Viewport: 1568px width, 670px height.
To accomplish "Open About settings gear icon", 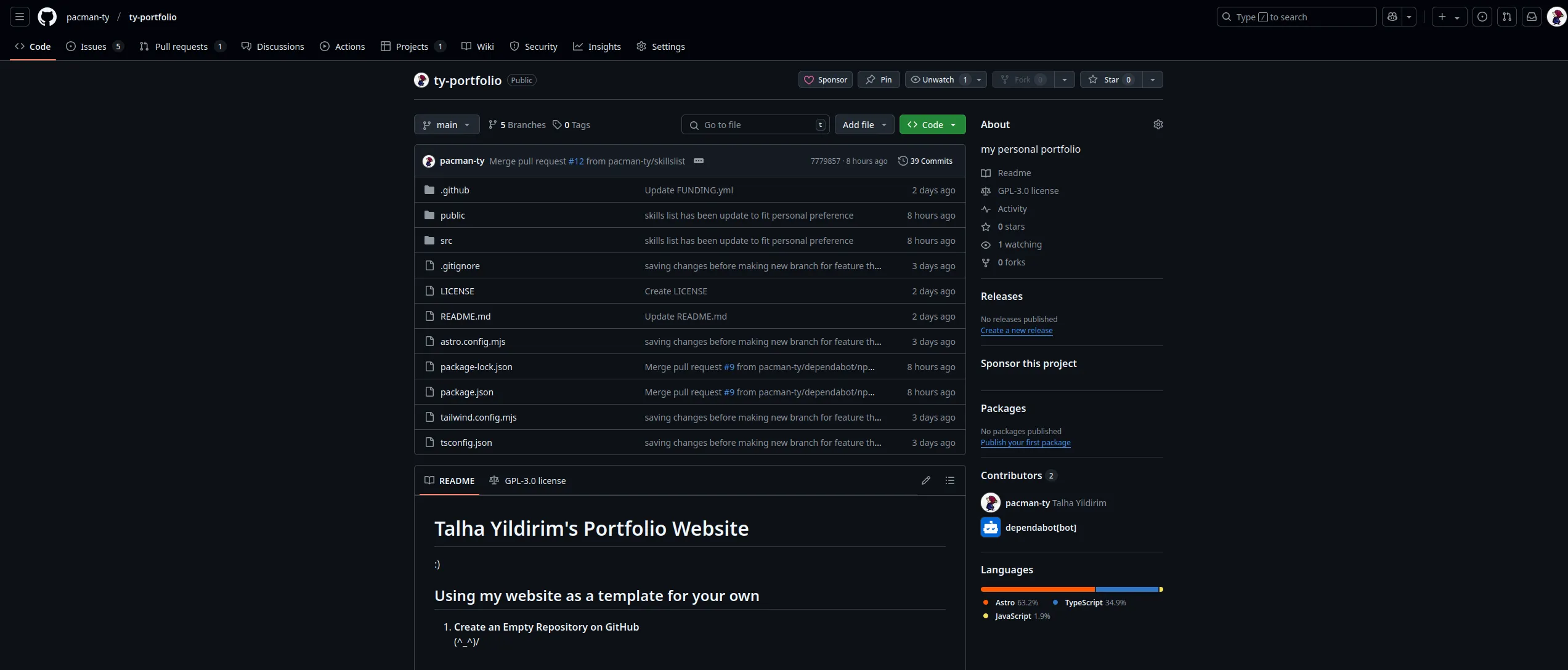I will click(1158, 124).
